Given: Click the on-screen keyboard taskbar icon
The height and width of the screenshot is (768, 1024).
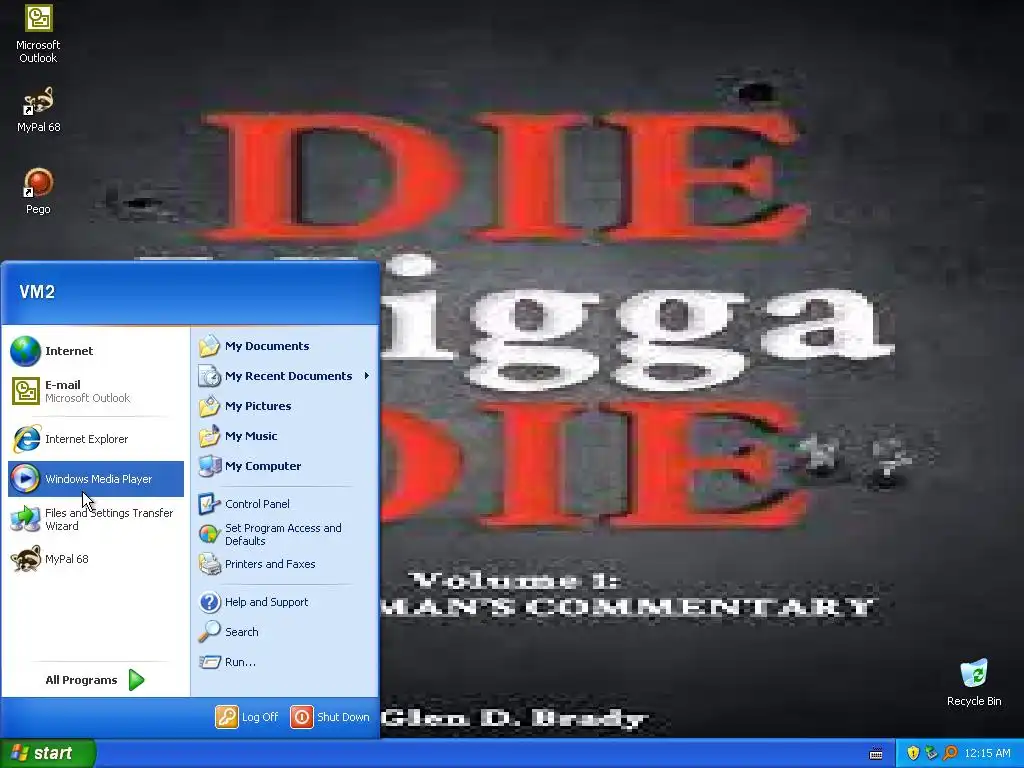Looking at the screenshot, I should click(876, 754).
